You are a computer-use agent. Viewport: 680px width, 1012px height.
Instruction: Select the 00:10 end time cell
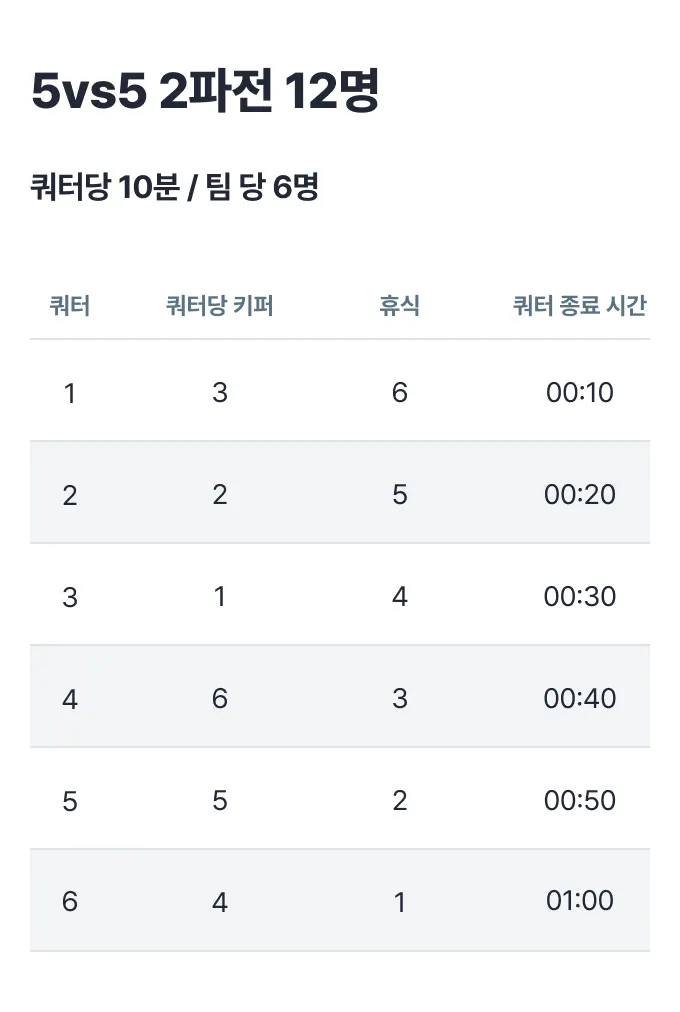(x=580, y=392)
